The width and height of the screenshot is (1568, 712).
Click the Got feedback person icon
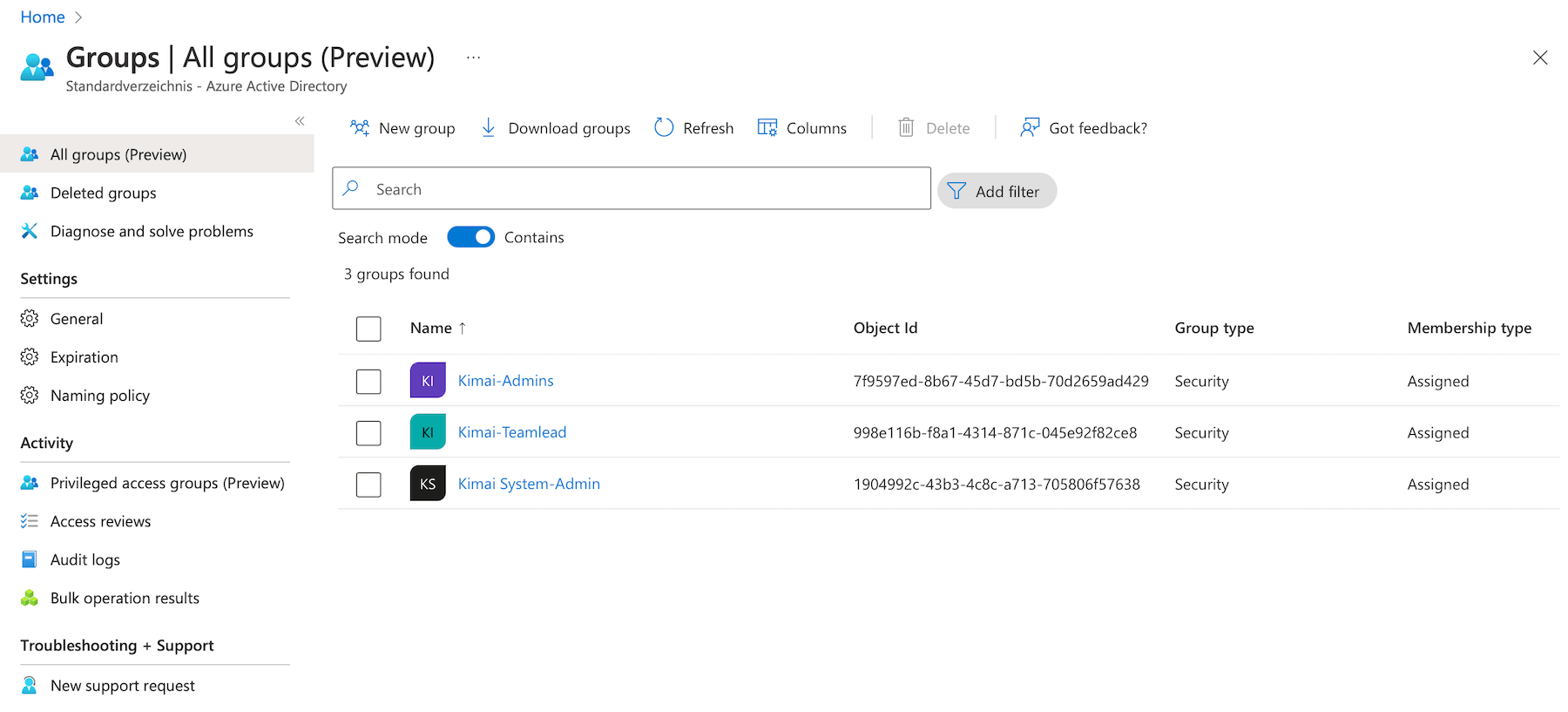pyautogui.click(x=1030, y=128)
